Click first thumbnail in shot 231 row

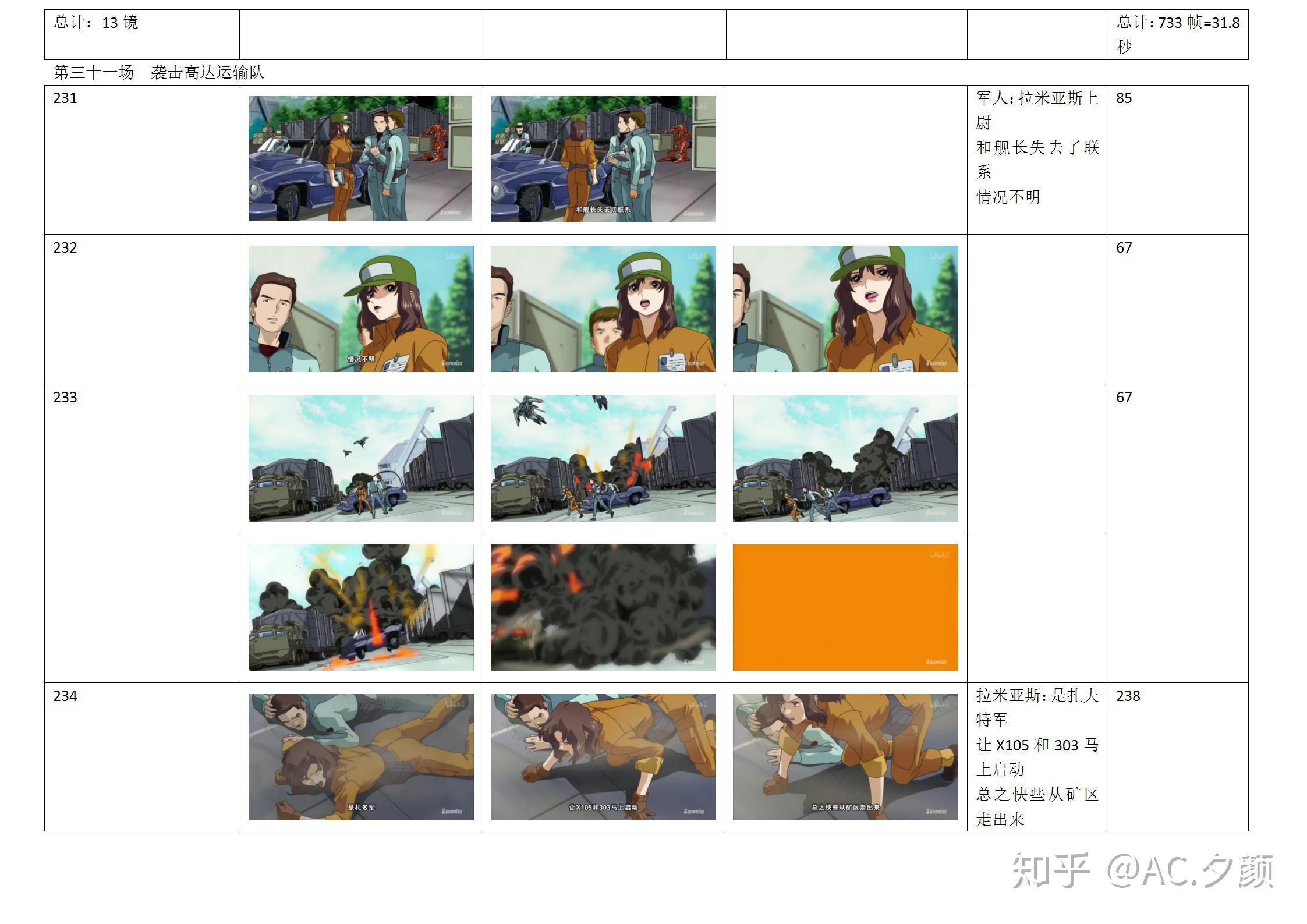360,158
